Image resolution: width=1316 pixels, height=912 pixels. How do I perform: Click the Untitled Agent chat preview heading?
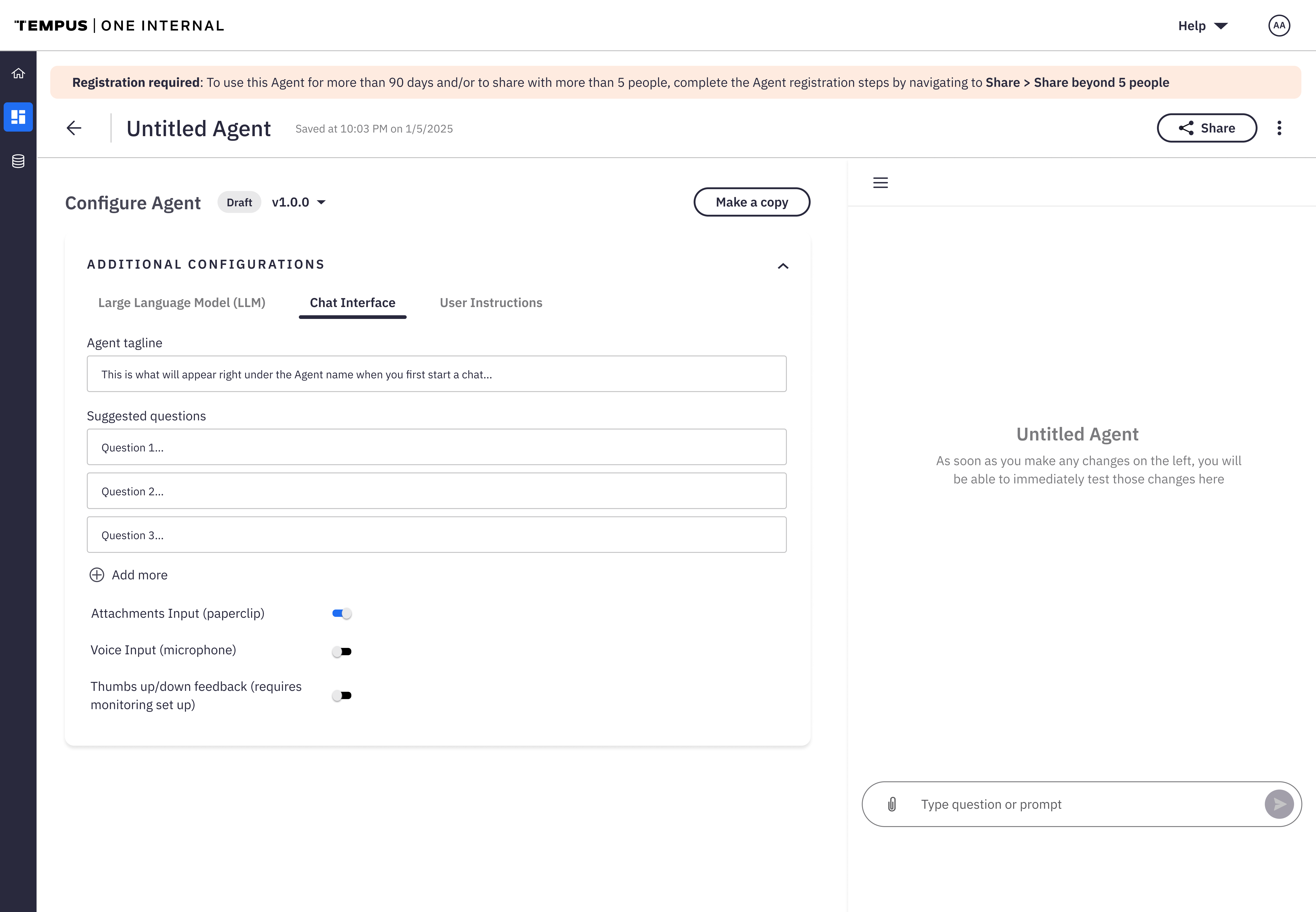[x=1077, y=434]
